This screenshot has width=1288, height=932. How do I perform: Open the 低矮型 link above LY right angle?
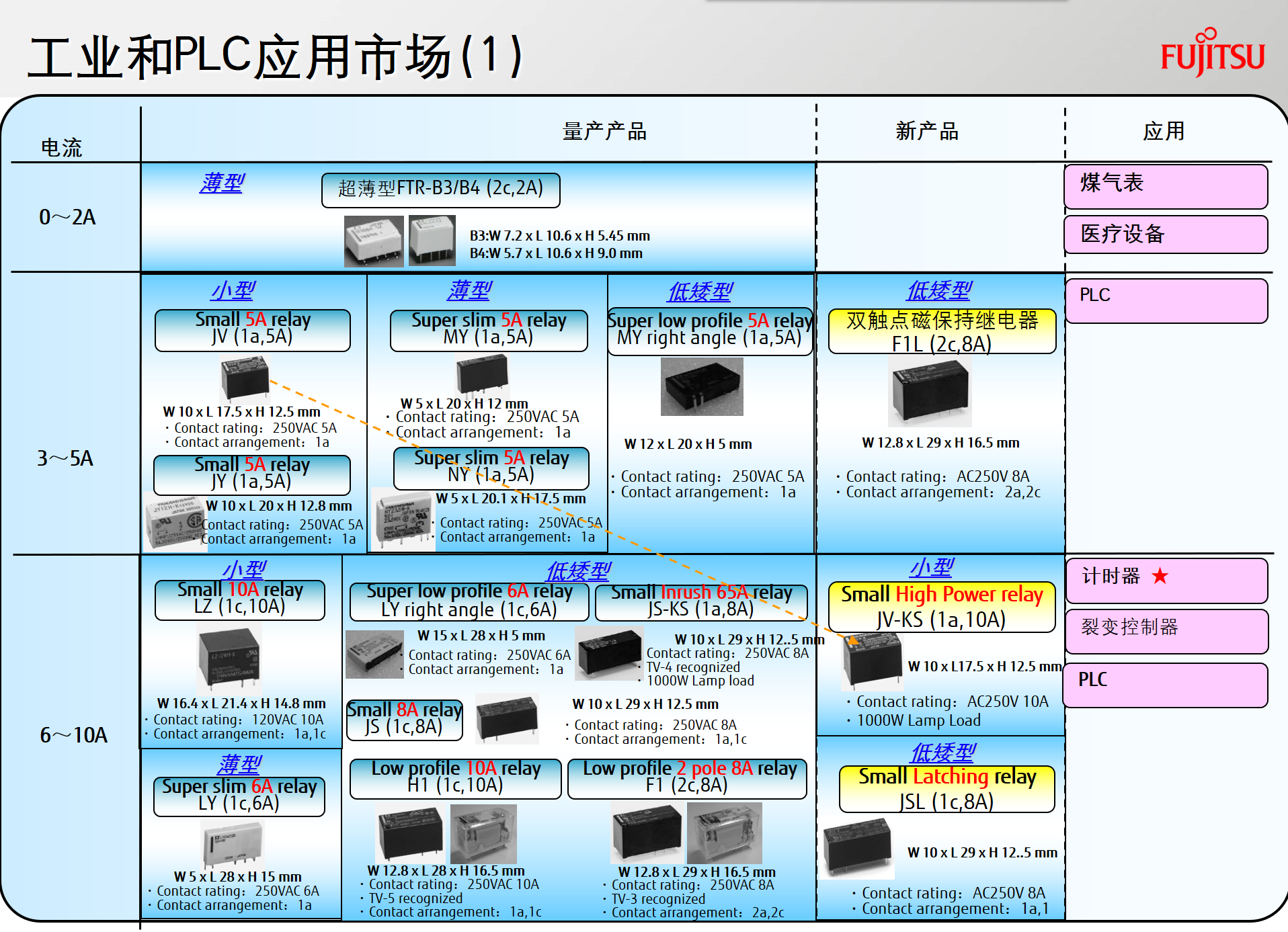[x=578, y=571]
